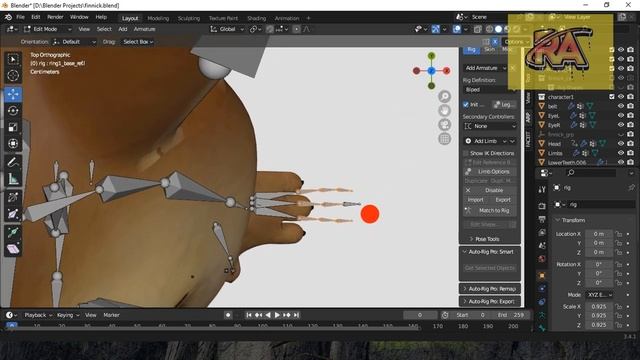Screen dimensions: 640x360
Task: Click the Export button
Action: (x=503, y=200)
